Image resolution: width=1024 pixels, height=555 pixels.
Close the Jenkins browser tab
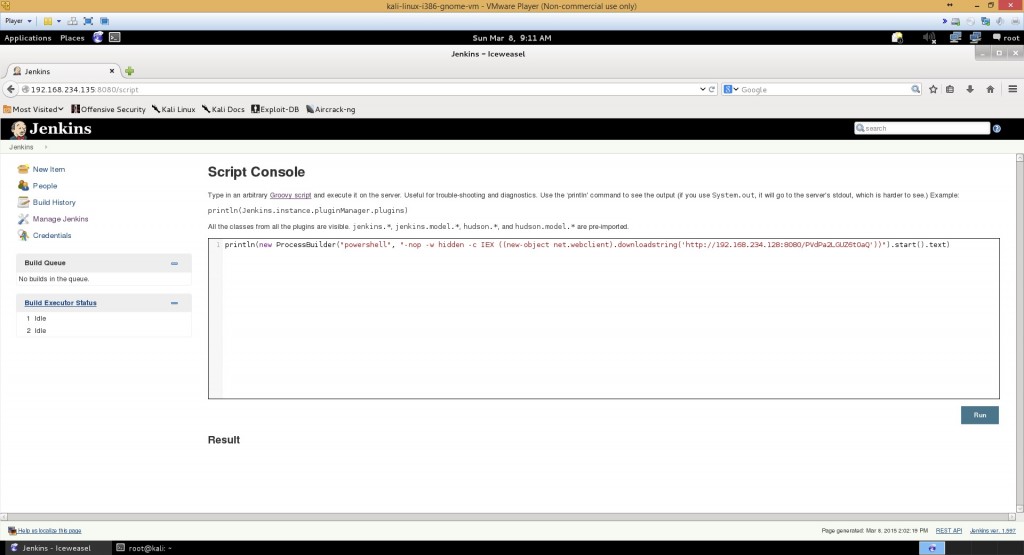click(x=112, y=71)
